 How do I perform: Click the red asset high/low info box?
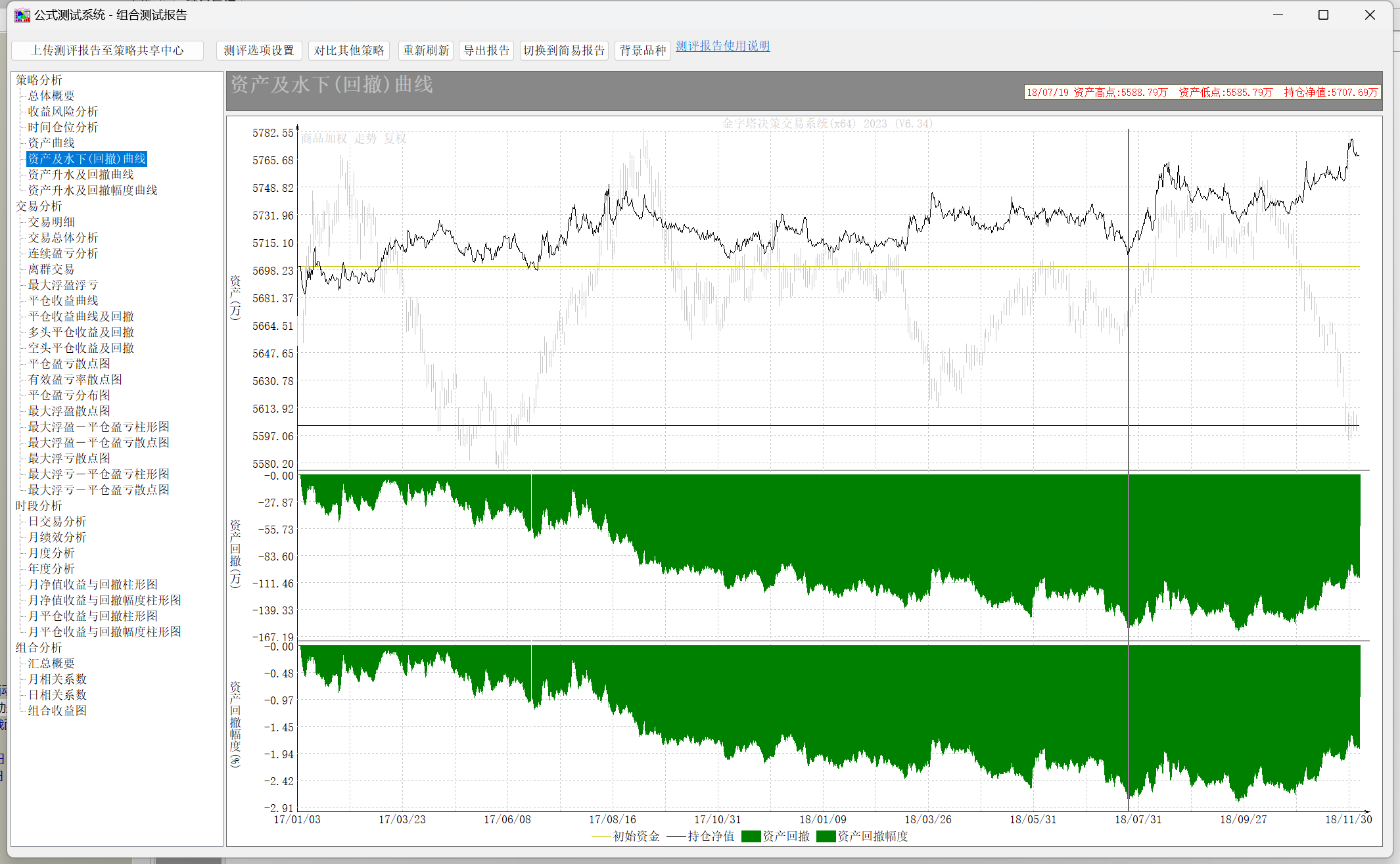(x=1202, y=93)
